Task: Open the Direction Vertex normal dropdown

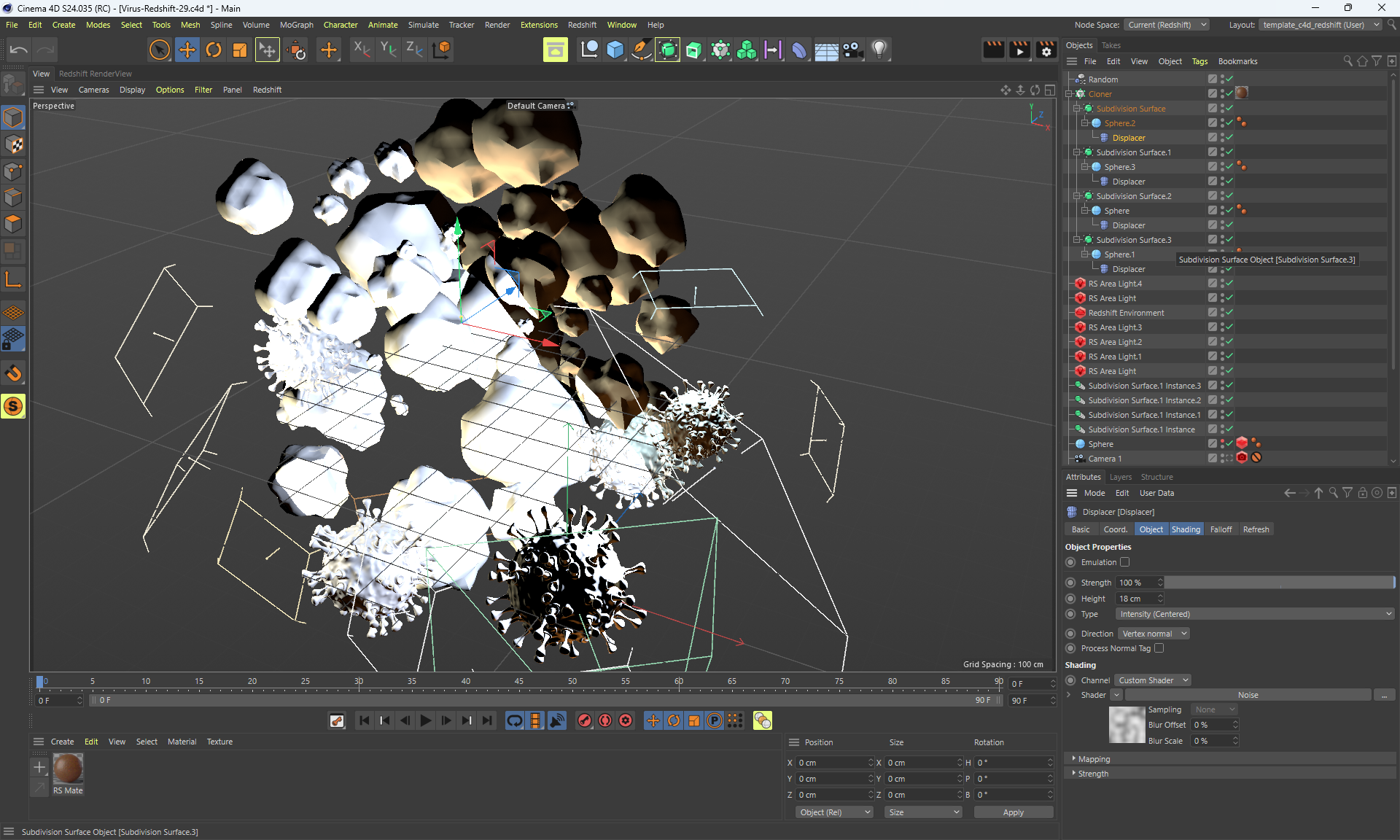Action: [1154, 634]
